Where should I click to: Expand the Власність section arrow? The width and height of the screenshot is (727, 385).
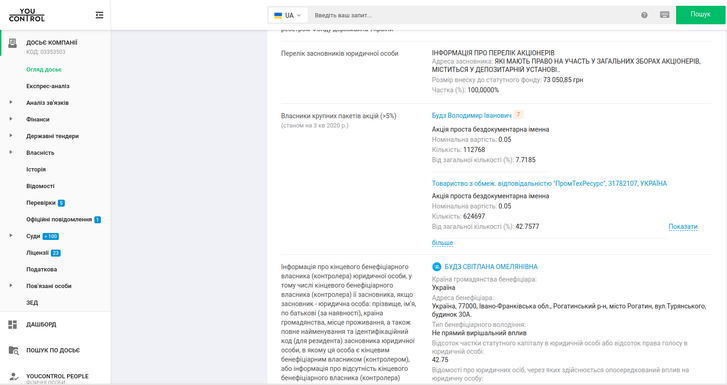11,152
